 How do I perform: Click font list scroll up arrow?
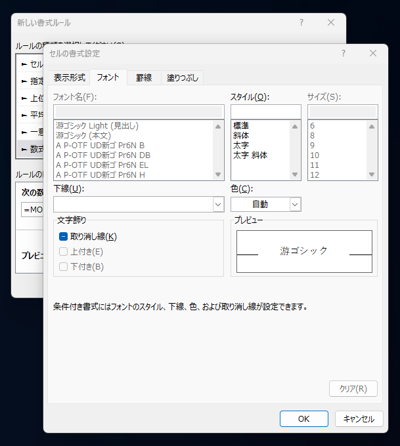click(x=218, y=126)
